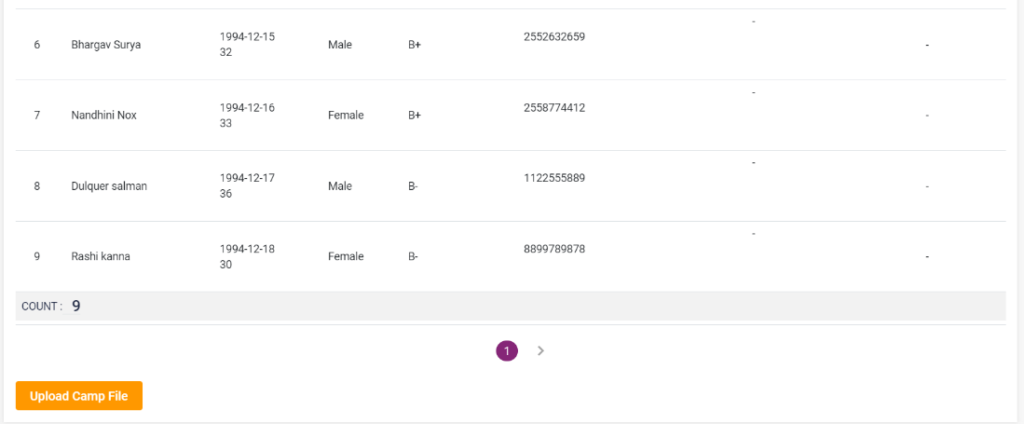Select the Bhargav Surya name cell

106,45
